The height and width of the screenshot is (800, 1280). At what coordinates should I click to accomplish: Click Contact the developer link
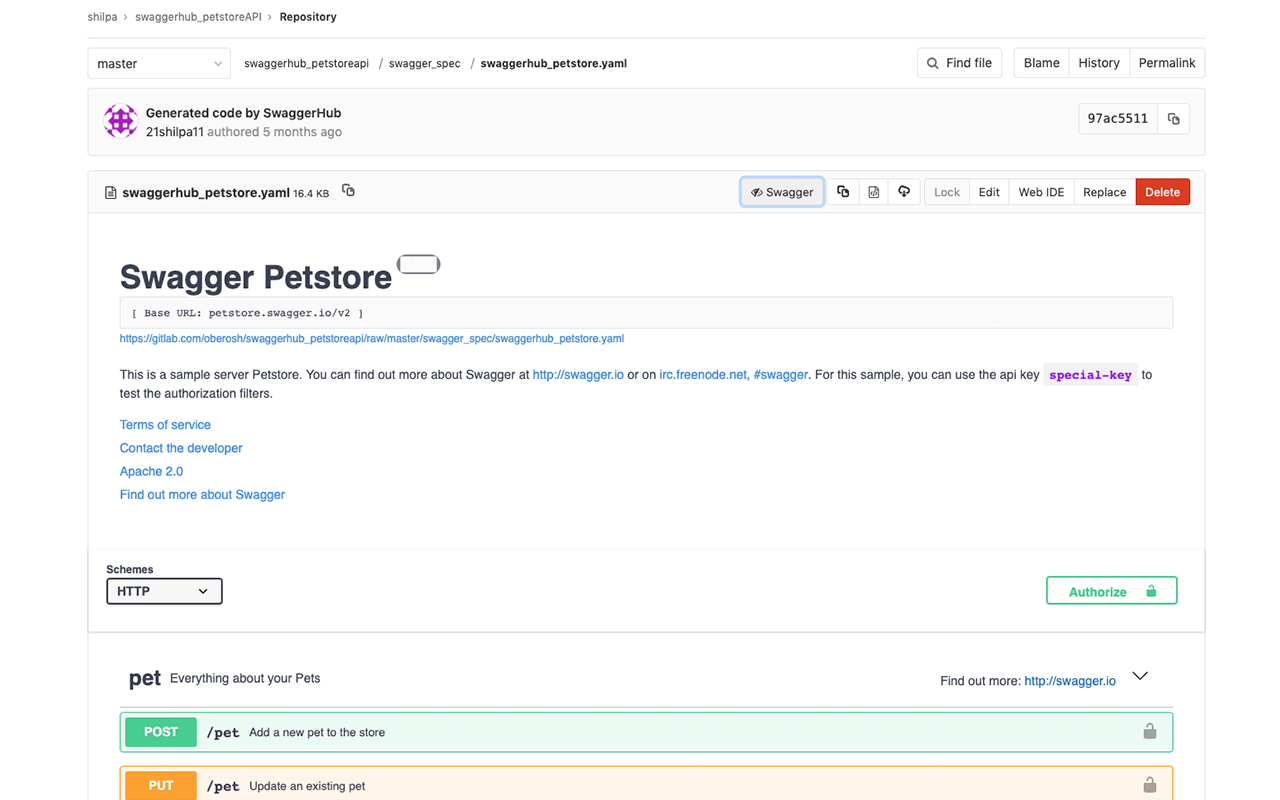pyautogui.click(x=181, y=448)
